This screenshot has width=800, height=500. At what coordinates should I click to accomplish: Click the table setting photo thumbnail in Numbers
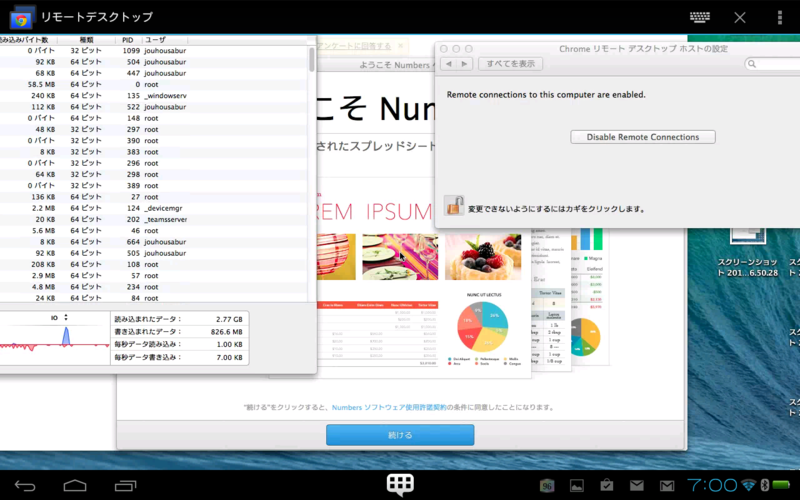pos(400,257)
